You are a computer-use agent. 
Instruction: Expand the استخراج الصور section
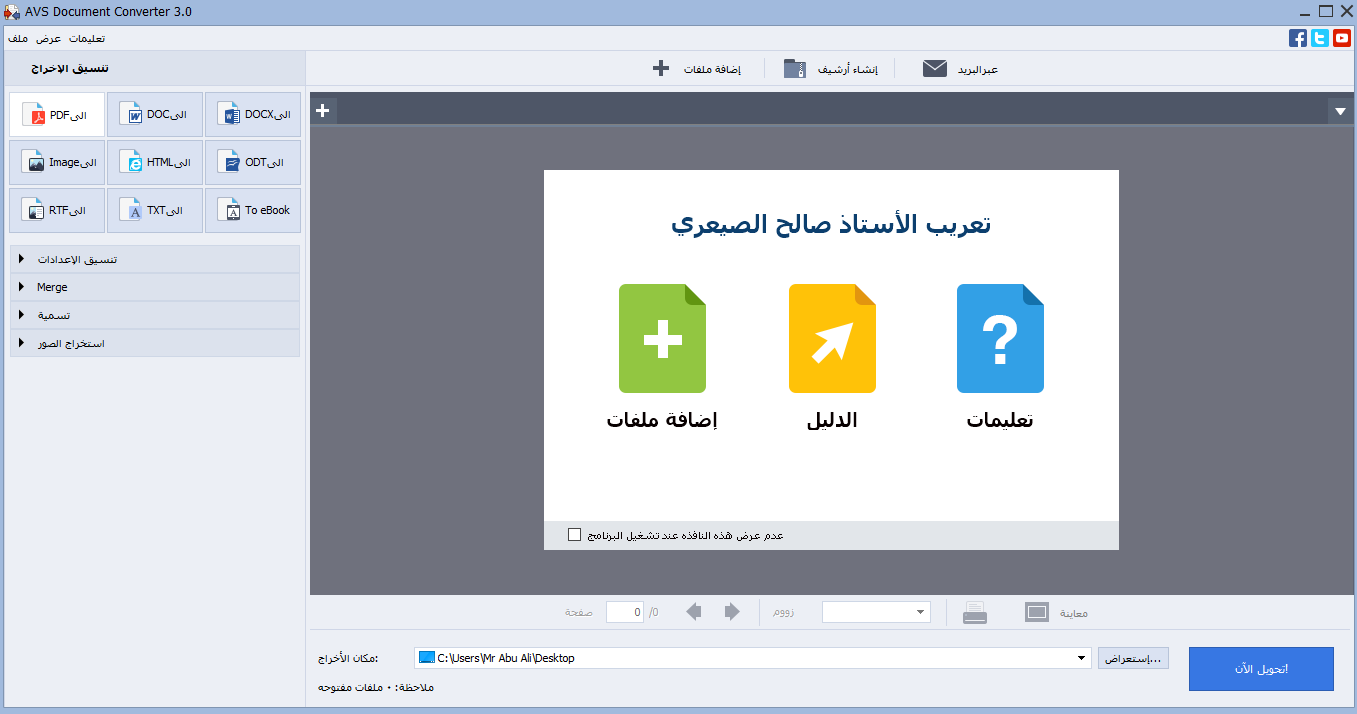click(x=155, y=343)
